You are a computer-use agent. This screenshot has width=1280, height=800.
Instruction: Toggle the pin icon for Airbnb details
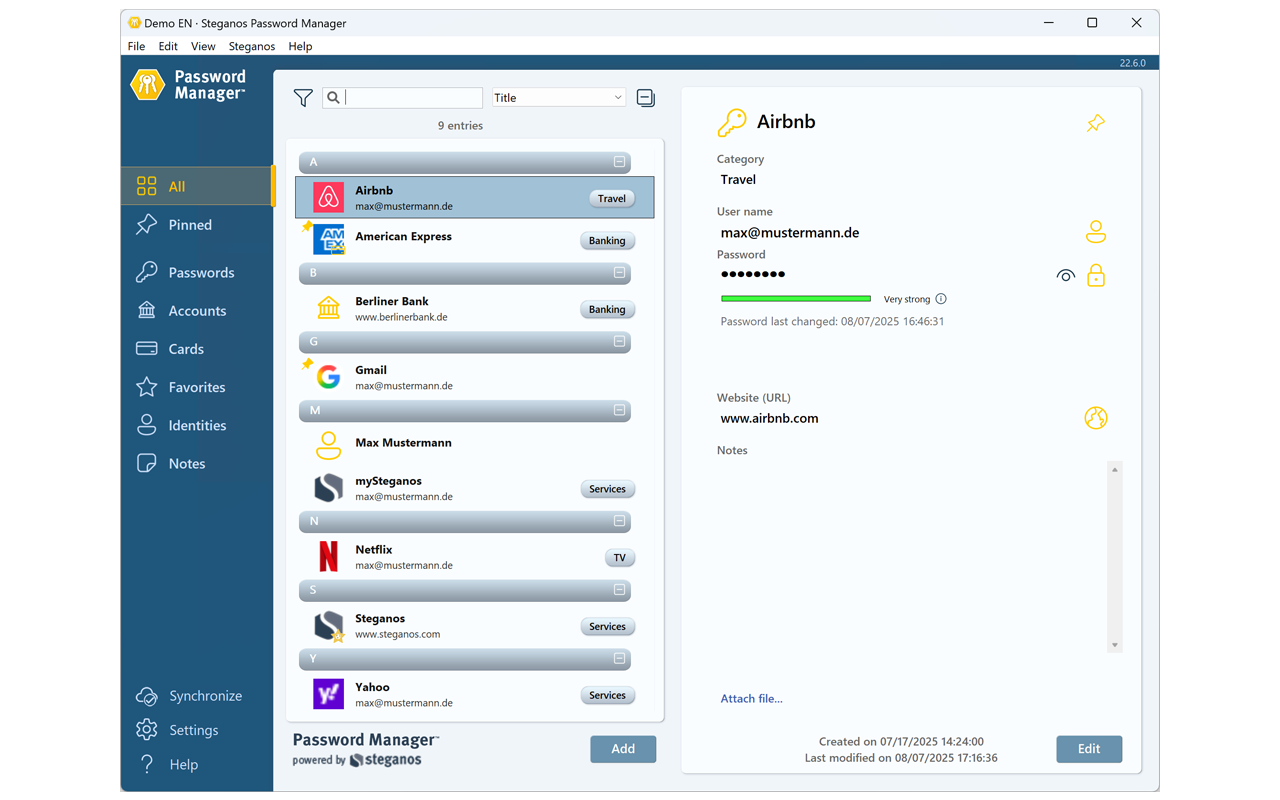pos(1096,123)
